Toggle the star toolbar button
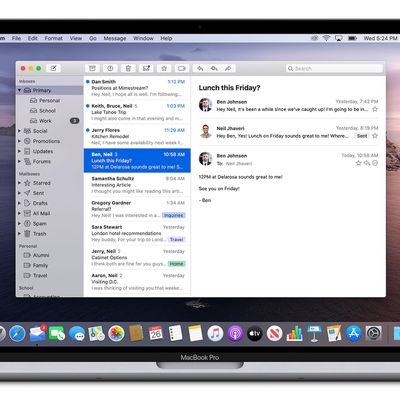Viewport: 400px width, 400px height. point(164,68)
